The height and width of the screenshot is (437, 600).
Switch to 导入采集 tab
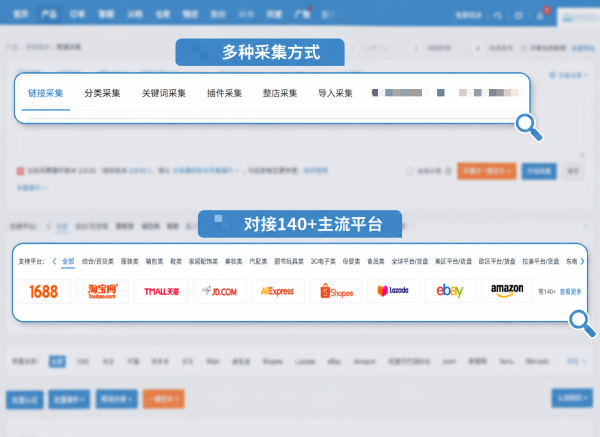(335, 93)
